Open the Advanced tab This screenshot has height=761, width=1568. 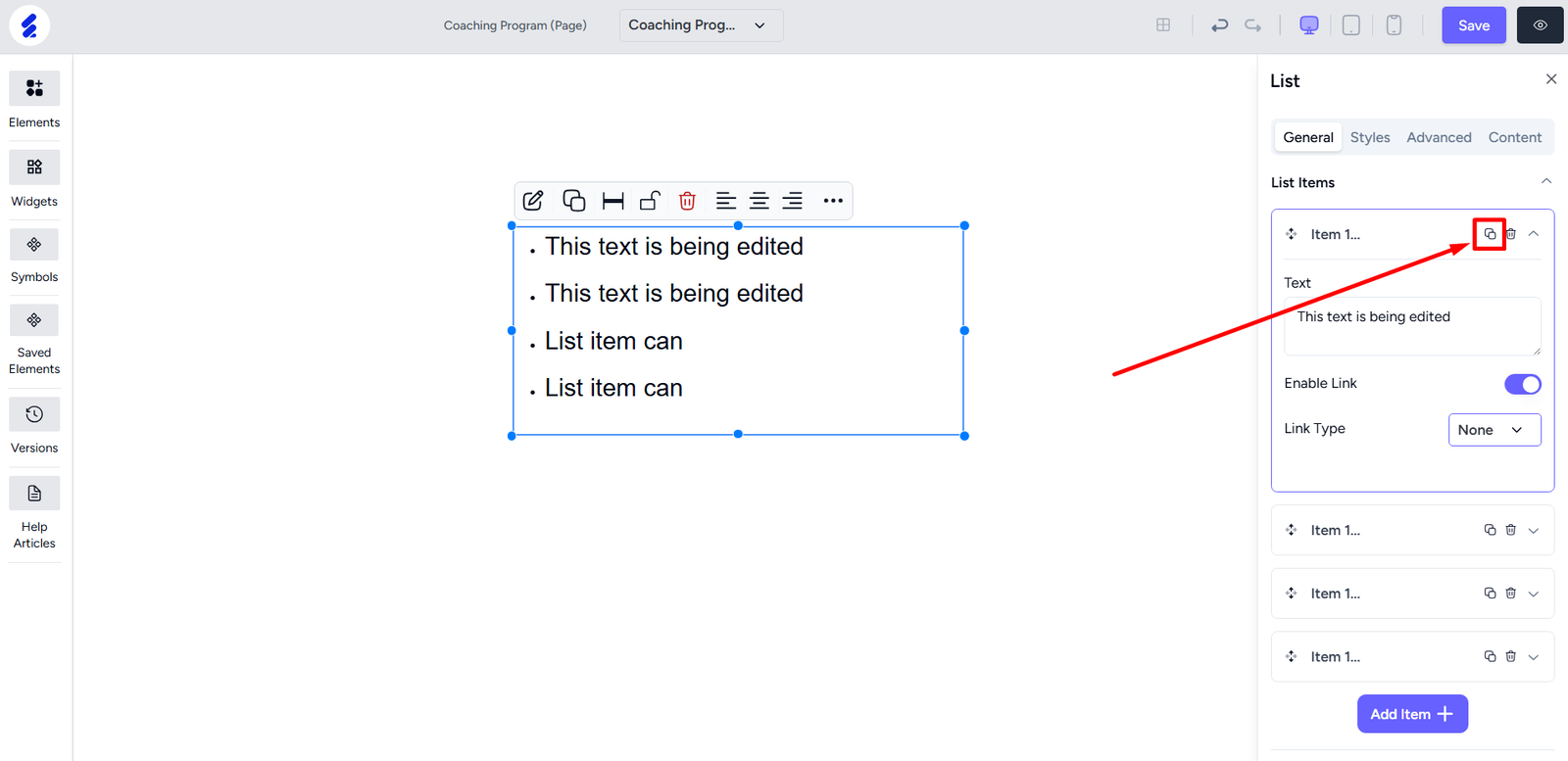[1438, 138]
